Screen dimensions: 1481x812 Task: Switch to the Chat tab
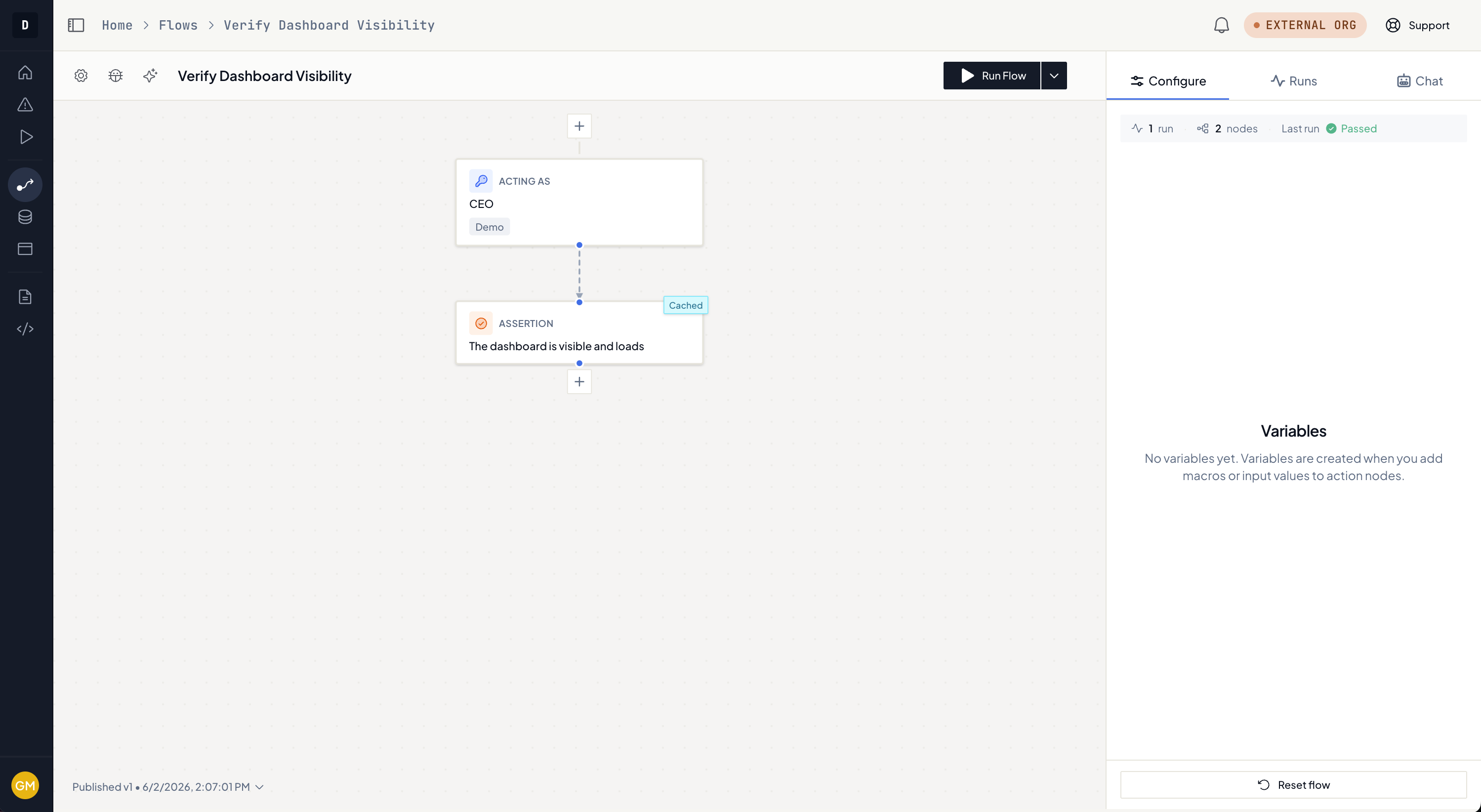pyautogui.click(x=1419, y=81)
